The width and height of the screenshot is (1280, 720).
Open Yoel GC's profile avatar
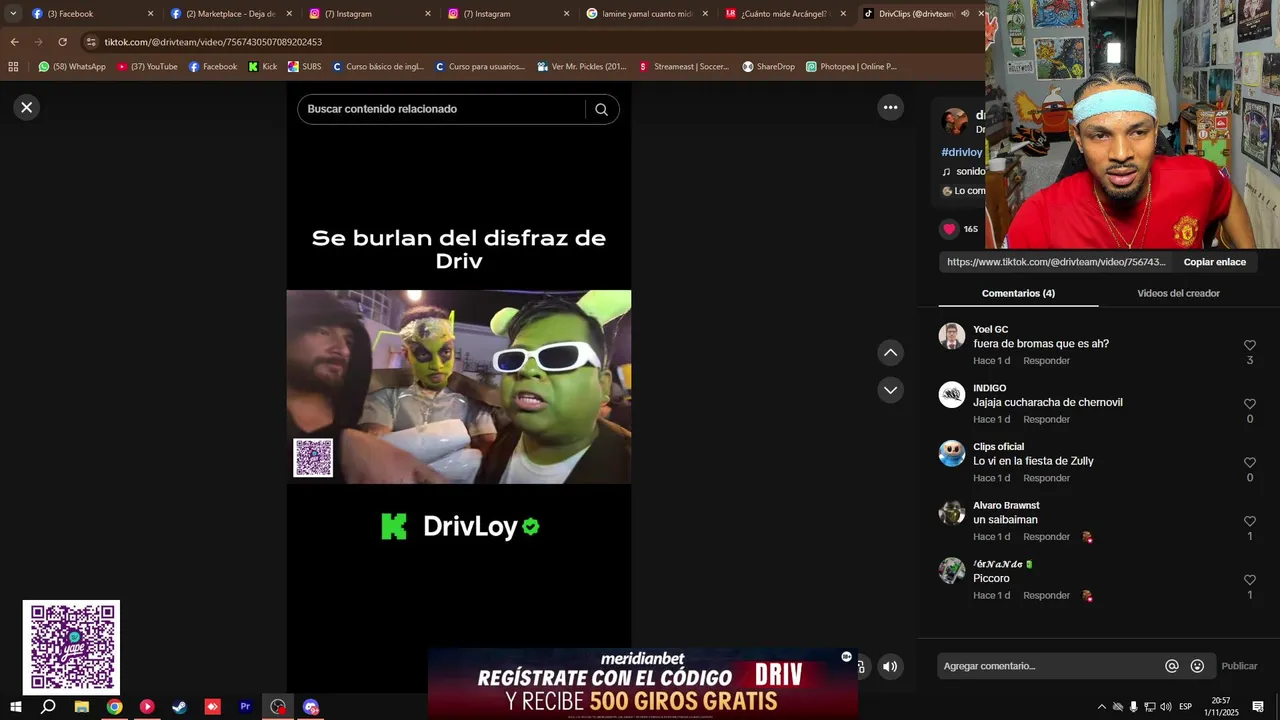click(x=952, y=336)
